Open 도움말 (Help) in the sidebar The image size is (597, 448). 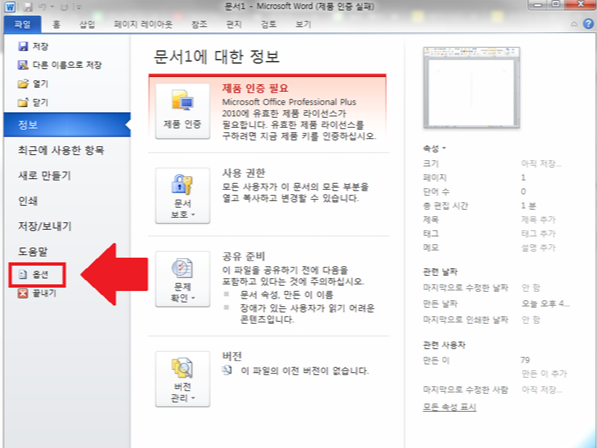33,252
